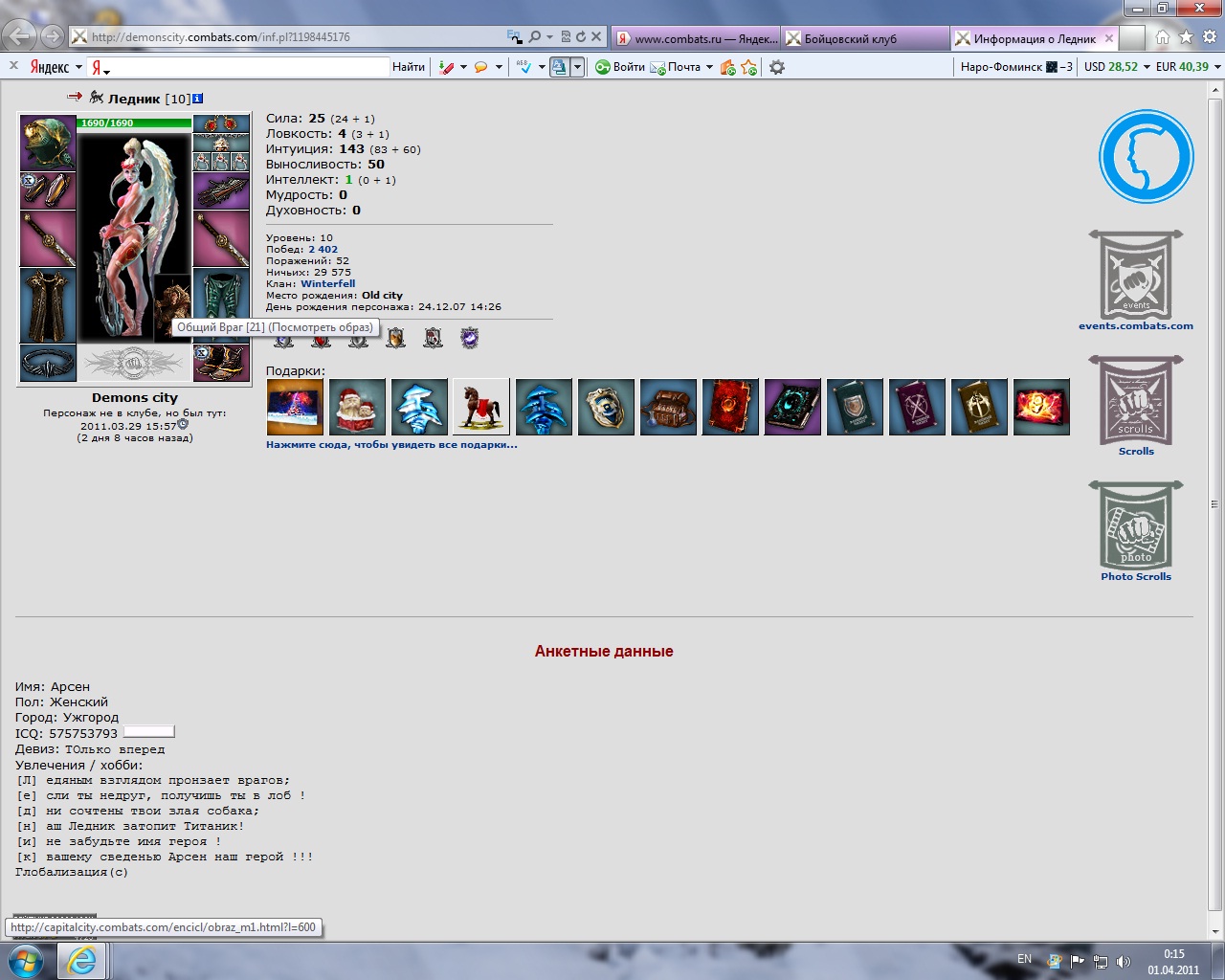This screenshot has height=980, width=1225.
Task: Expand the spellcheck tool dropdown arrow
Action: (x=542, y=67)
